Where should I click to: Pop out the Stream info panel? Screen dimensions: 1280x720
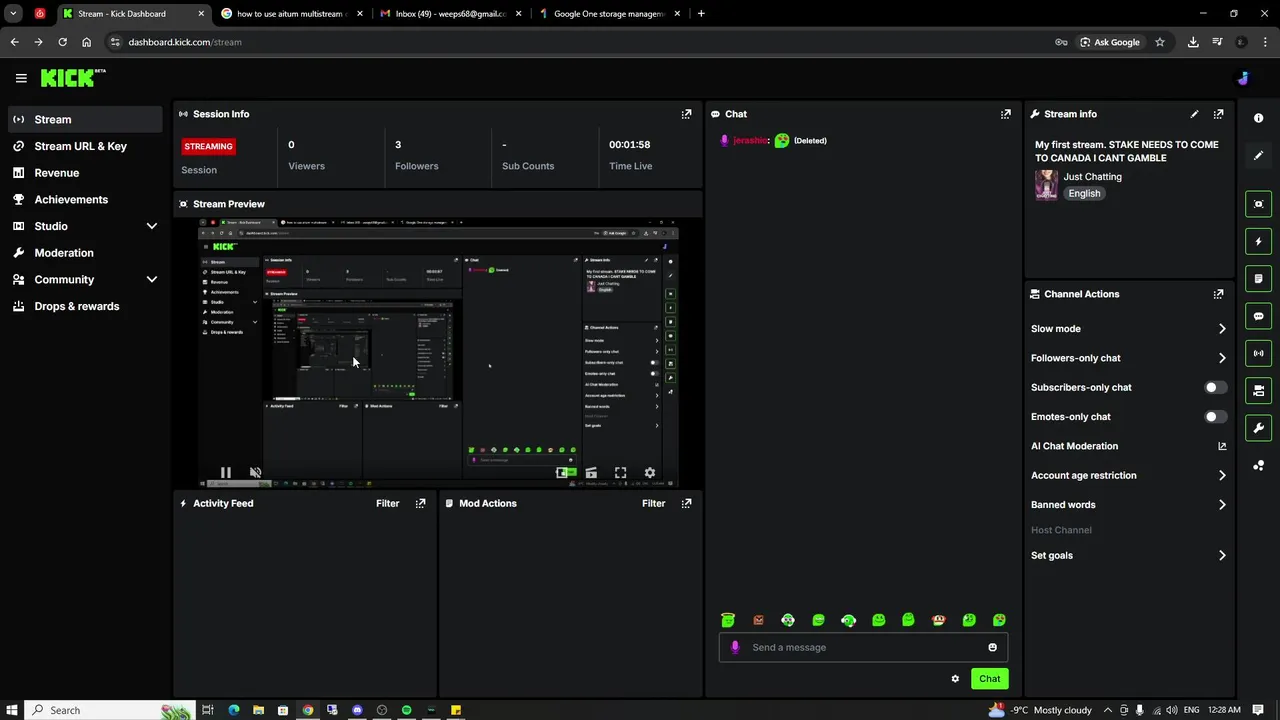[x=1218, y=114]
